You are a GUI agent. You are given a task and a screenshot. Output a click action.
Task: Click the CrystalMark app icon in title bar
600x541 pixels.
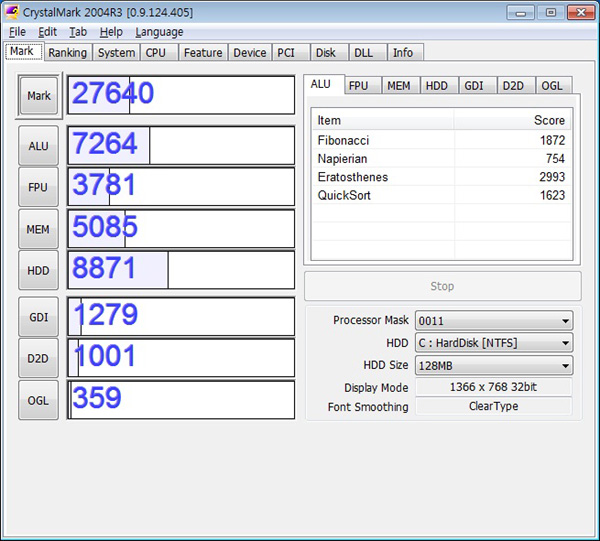tap(11, 12)
